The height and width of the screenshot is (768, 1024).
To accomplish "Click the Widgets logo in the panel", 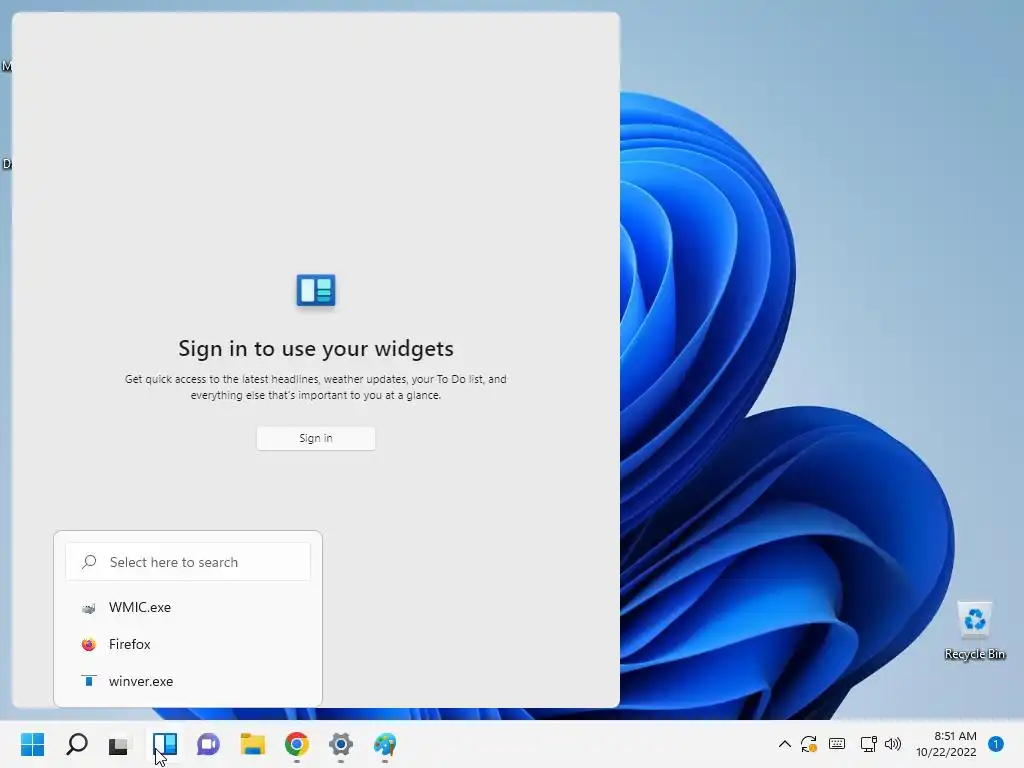I will (316, 290).
